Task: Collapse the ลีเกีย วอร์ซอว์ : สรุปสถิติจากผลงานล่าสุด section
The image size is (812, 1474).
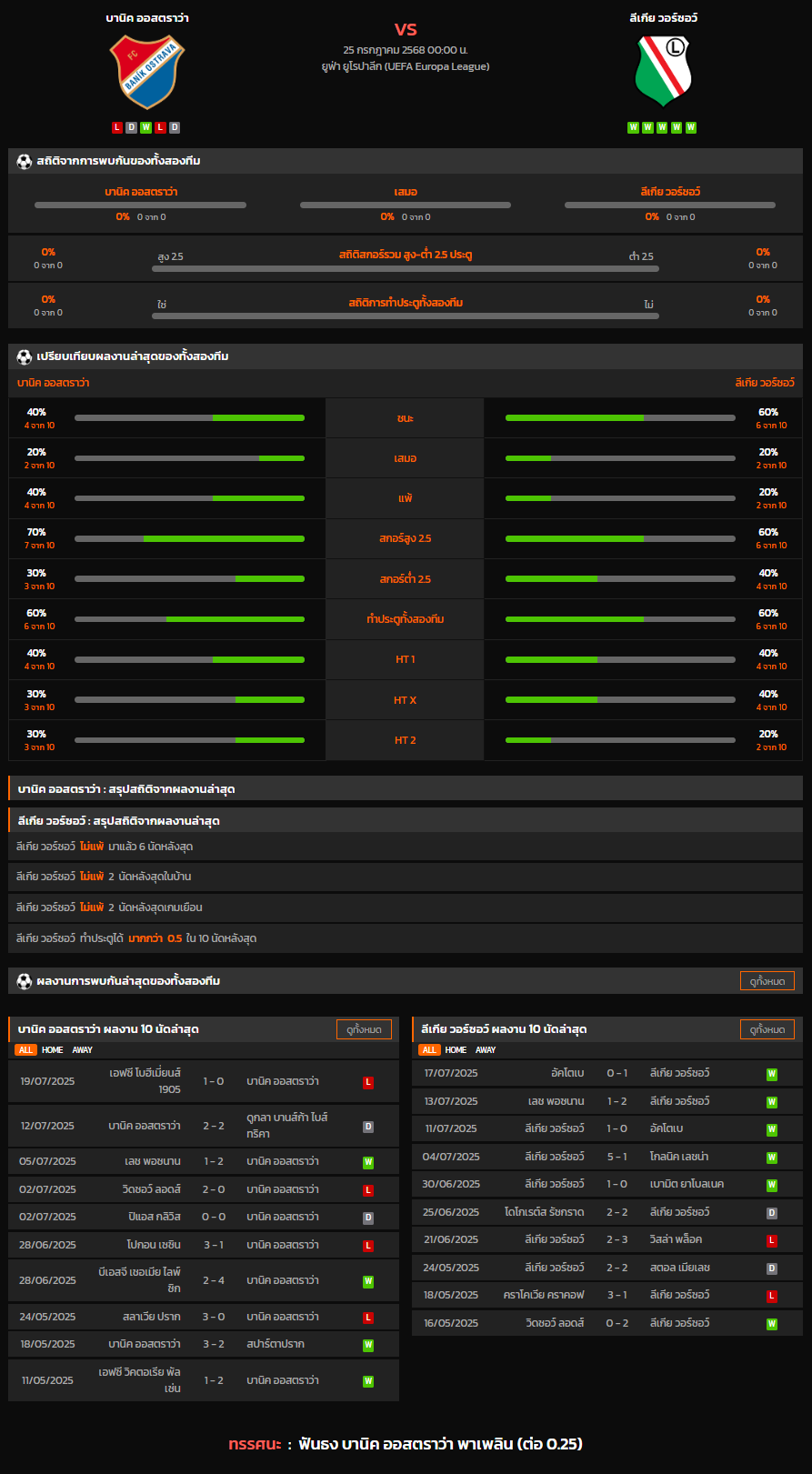Action: coord(406,821)
